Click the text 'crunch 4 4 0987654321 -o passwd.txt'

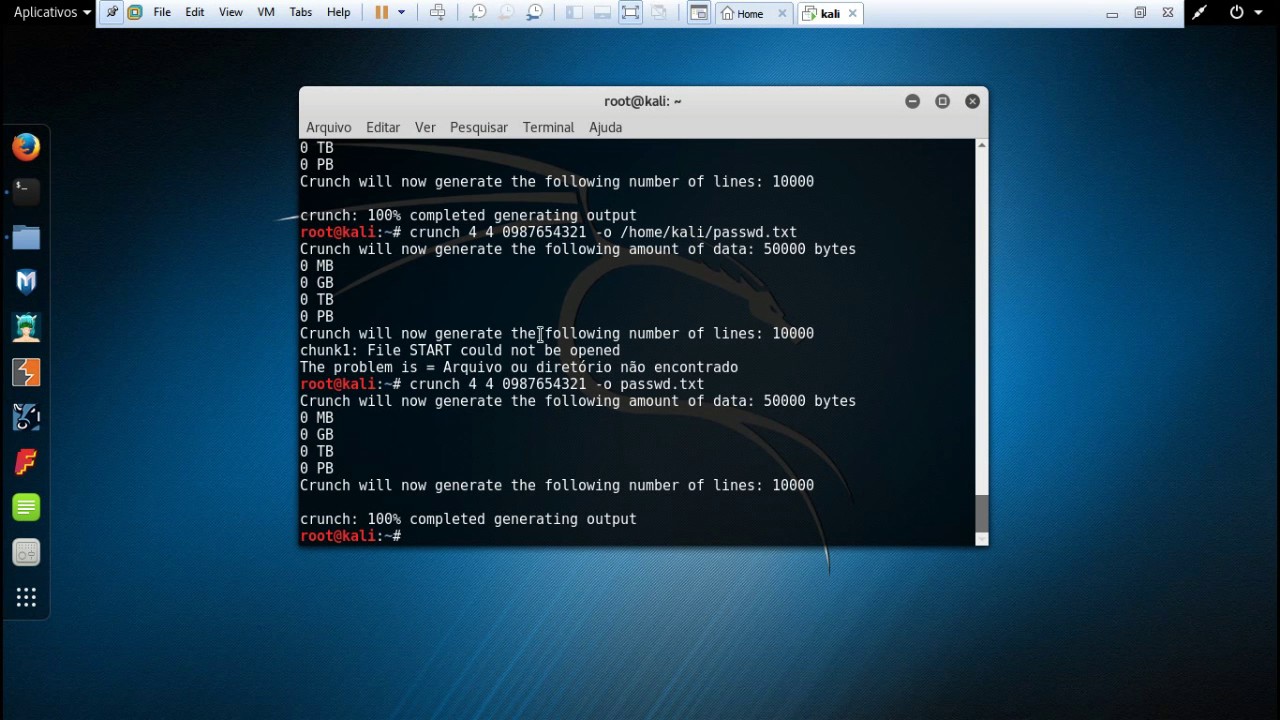point(556,384)
